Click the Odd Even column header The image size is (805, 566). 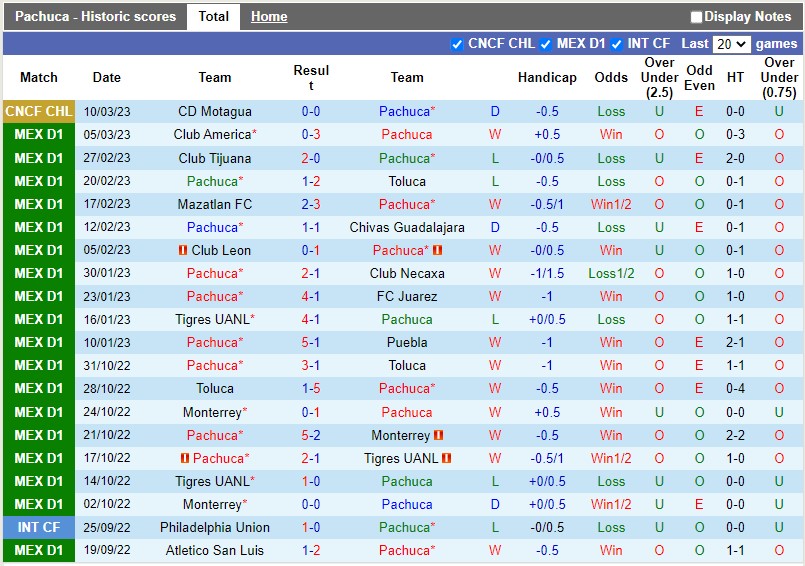tap(699, 78)
